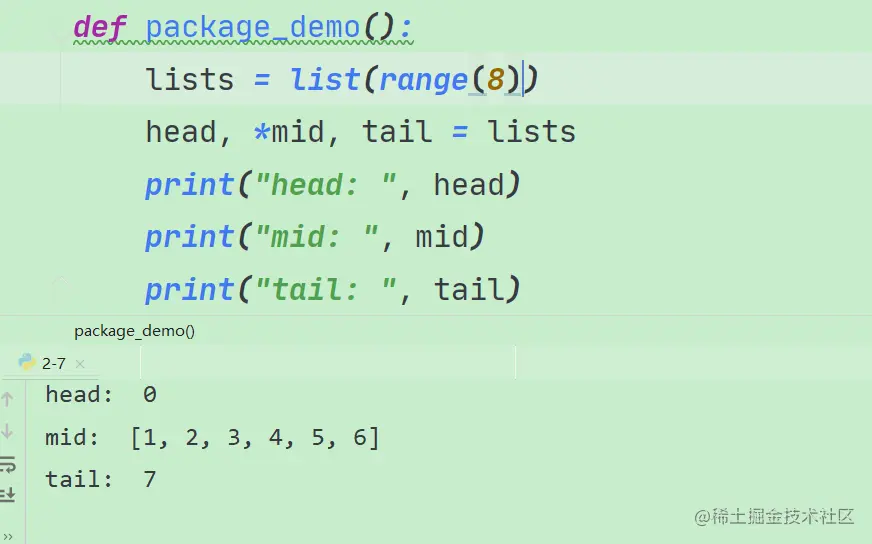Image resolution: width=872 pixels, height=544 pixels.
Task: Click the tail: 7 console output line
Action: 101,479
